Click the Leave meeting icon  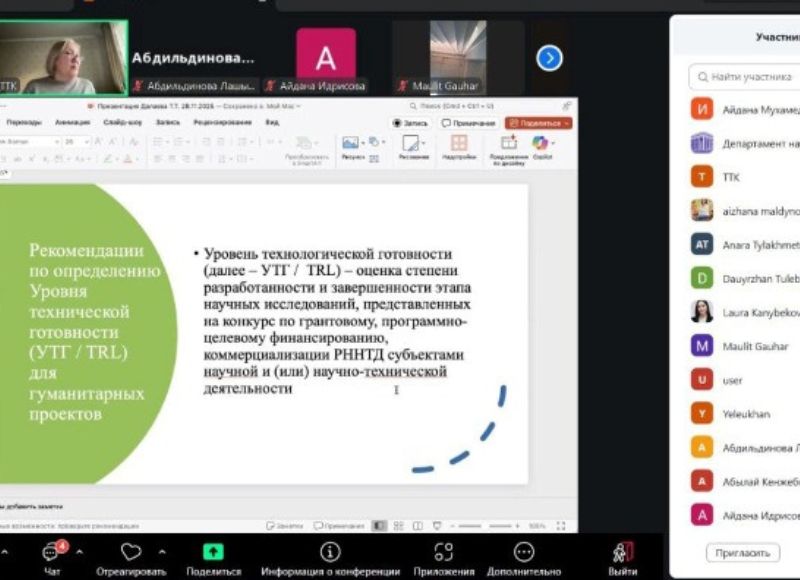[623, 552]
